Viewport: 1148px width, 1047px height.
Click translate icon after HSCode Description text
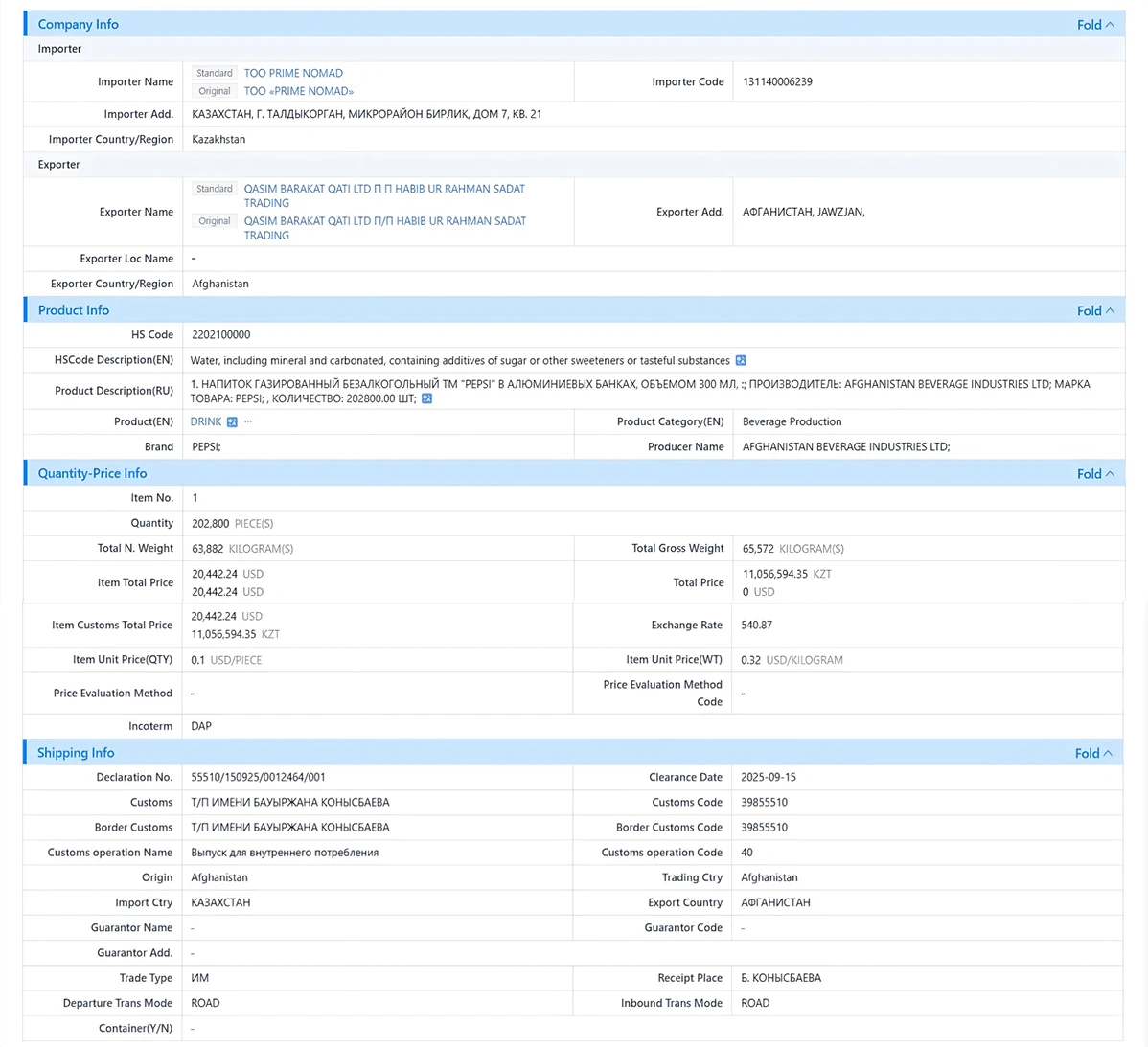coord(741,361)
